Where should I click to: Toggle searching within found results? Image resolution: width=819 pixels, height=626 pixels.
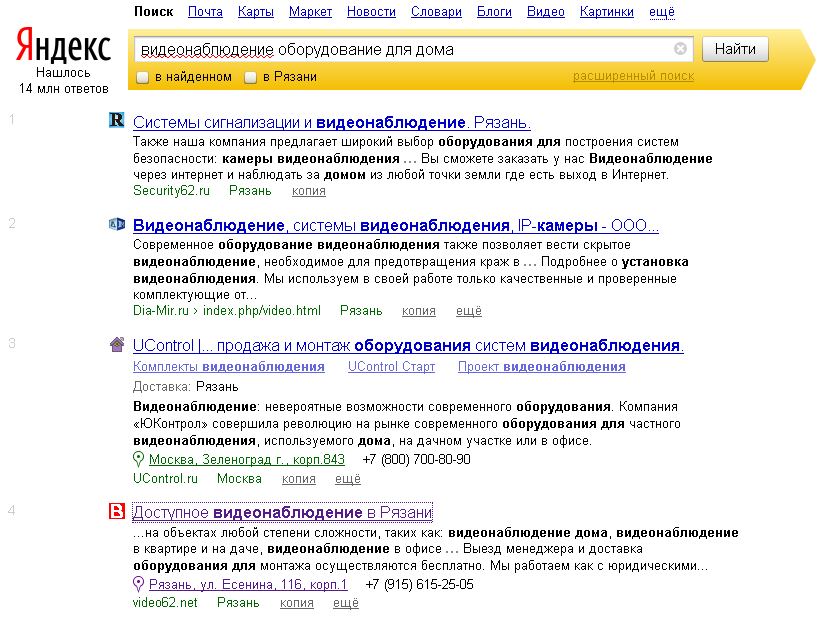click(x=141, y=76)
